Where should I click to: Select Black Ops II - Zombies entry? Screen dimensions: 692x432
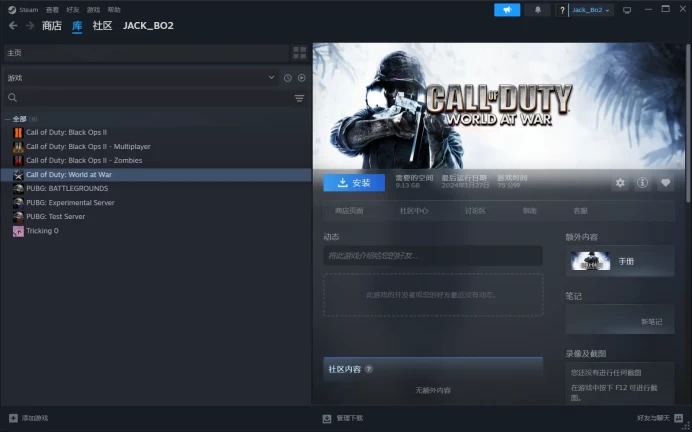tap(84, 161)
